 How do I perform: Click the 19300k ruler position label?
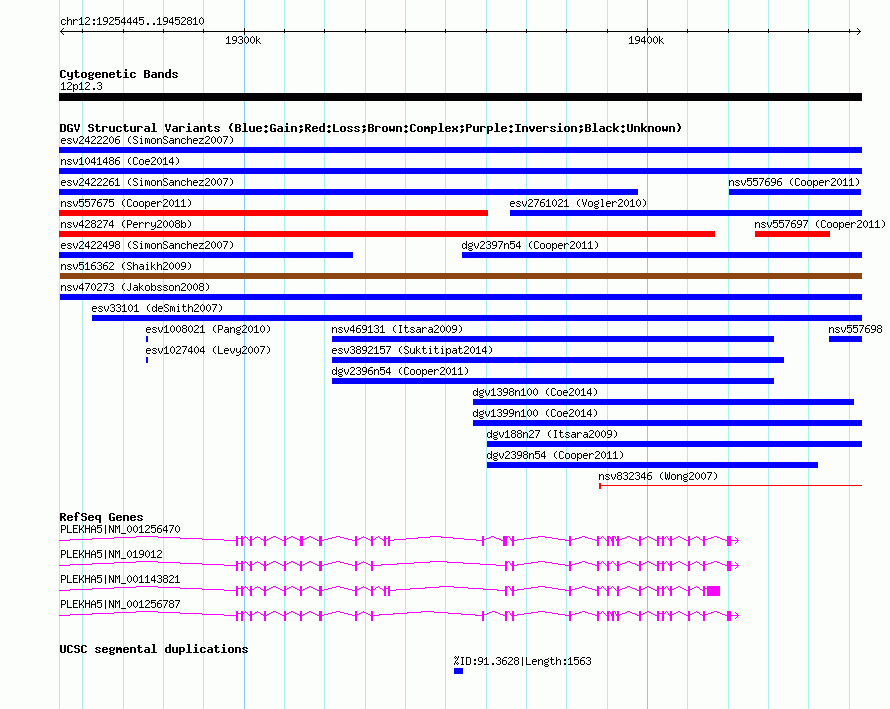(243, 40)
